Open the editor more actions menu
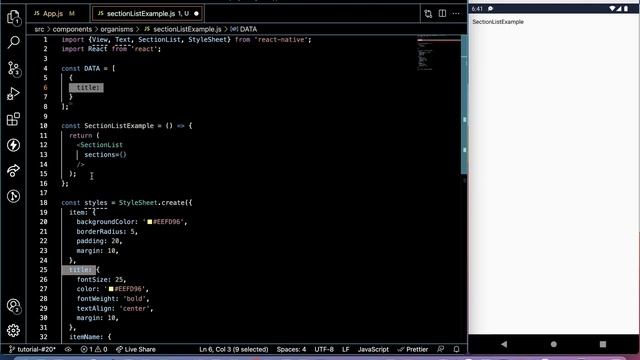The height and width of the screenshot is (360, 640). [456, 13]
